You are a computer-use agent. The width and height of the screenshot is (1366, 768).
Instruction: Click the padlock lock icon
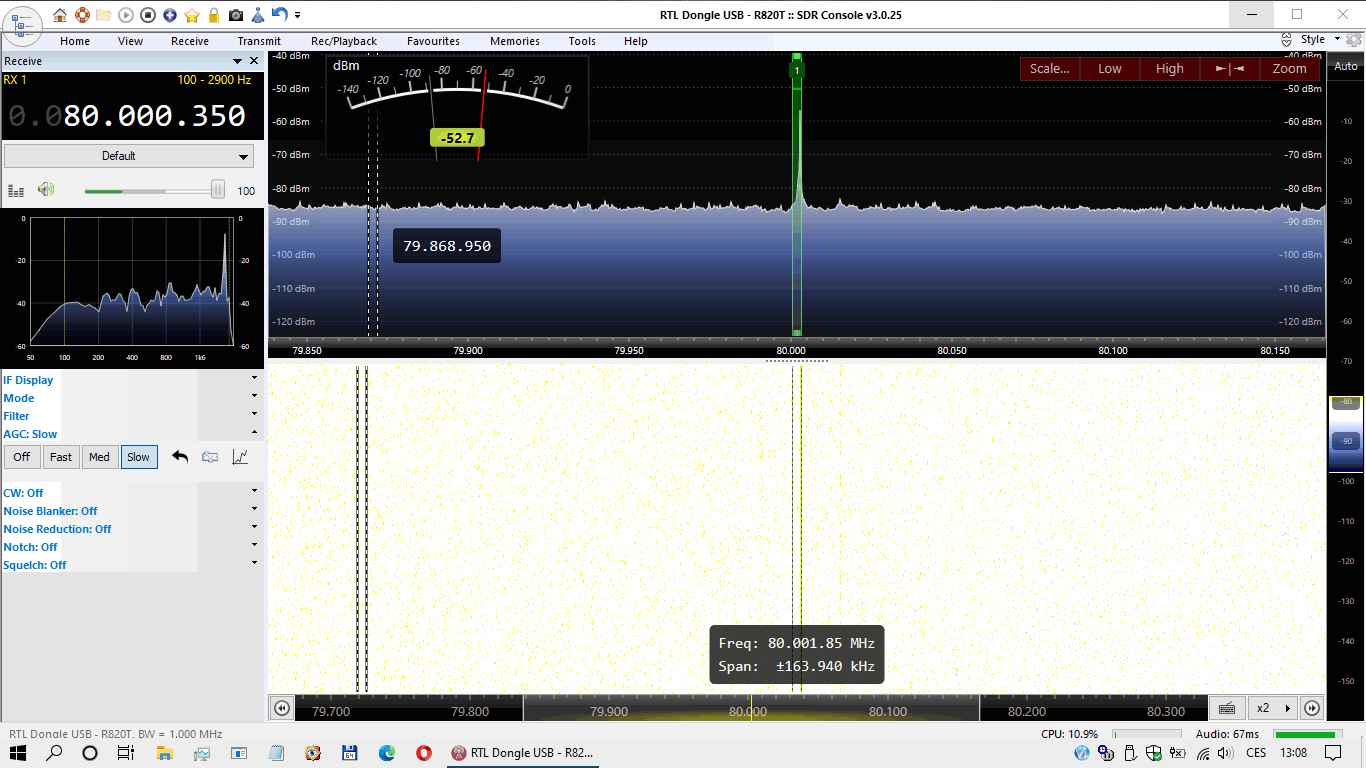(x=213, y=15)
